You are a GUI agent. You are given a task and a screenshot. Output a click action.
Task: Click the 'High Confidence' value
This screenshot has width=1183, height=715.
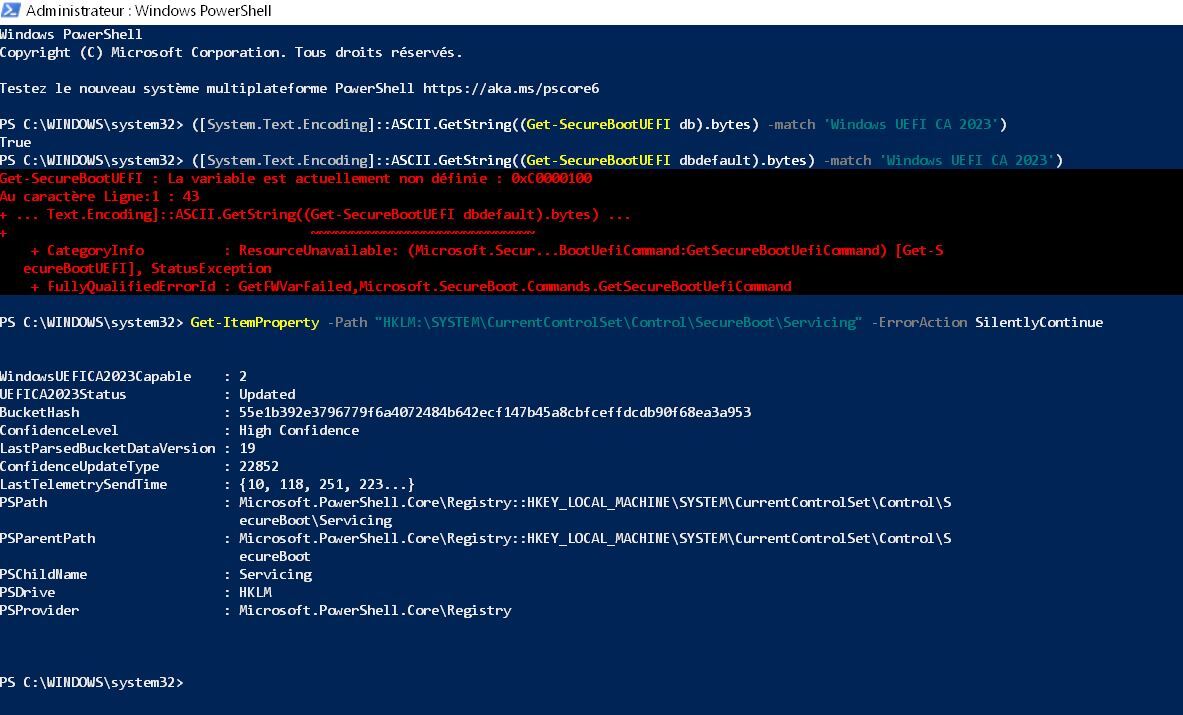point(299,431)
